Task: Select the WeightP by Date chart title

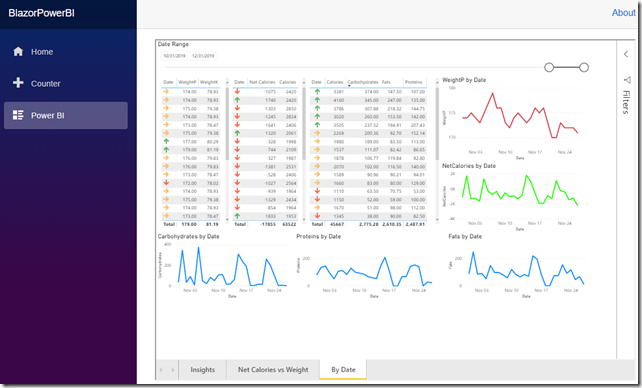Action: [x=464, y=80]
